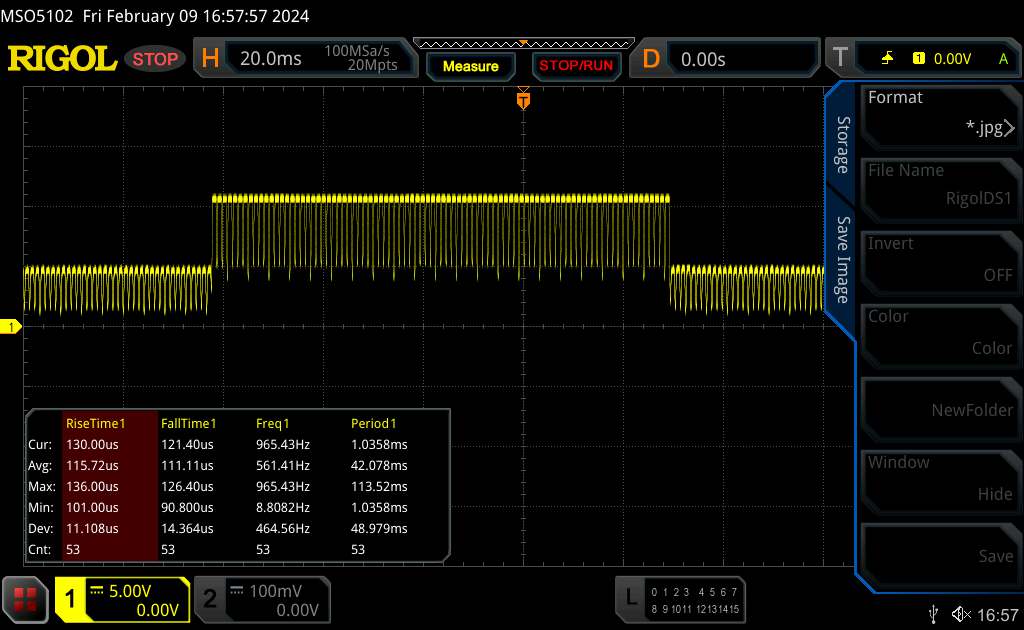Click the orange trigger position marker
The height and width of the screenshot is (630, 1024).
pyautogui.click(x=522, y=100)
